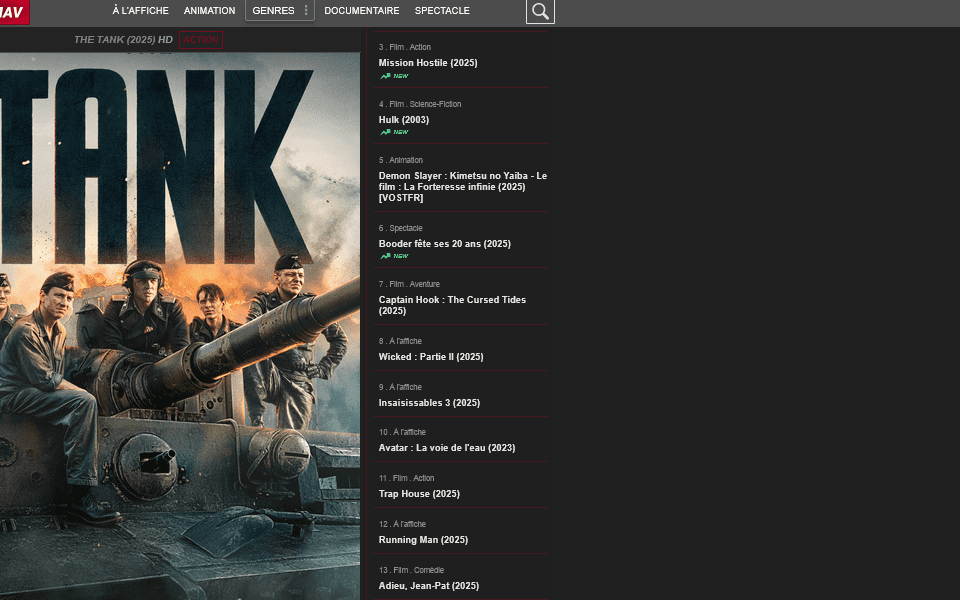Open the À L'AFFICHE menu item
This screenshot has width=960, height=600.
click(140, 11)
